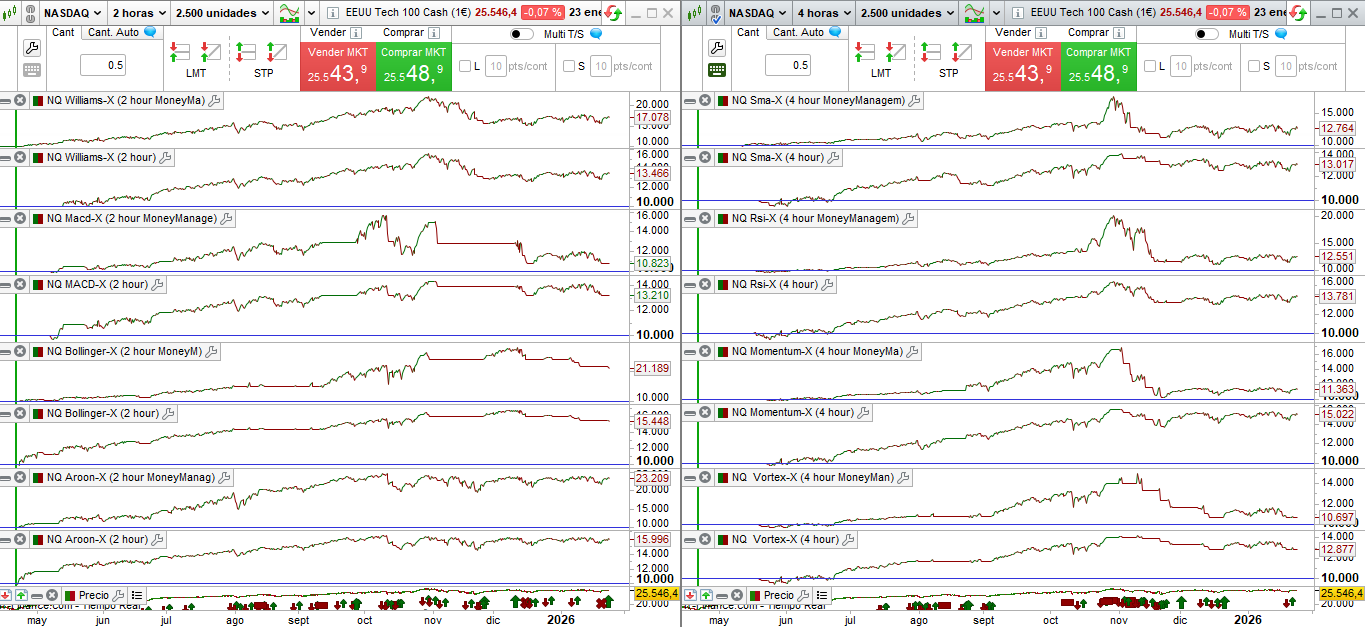Open 2.500 unidades dropdown in left window
1365x627 pixels.
pyautogui.click(x=222, y=13)
